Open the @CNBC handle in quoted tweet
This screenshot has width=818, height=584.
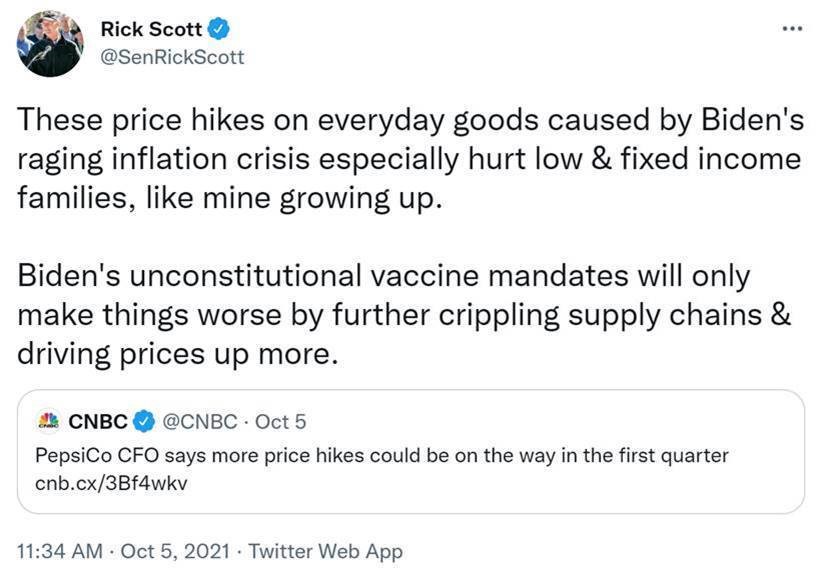click(200, 422)
